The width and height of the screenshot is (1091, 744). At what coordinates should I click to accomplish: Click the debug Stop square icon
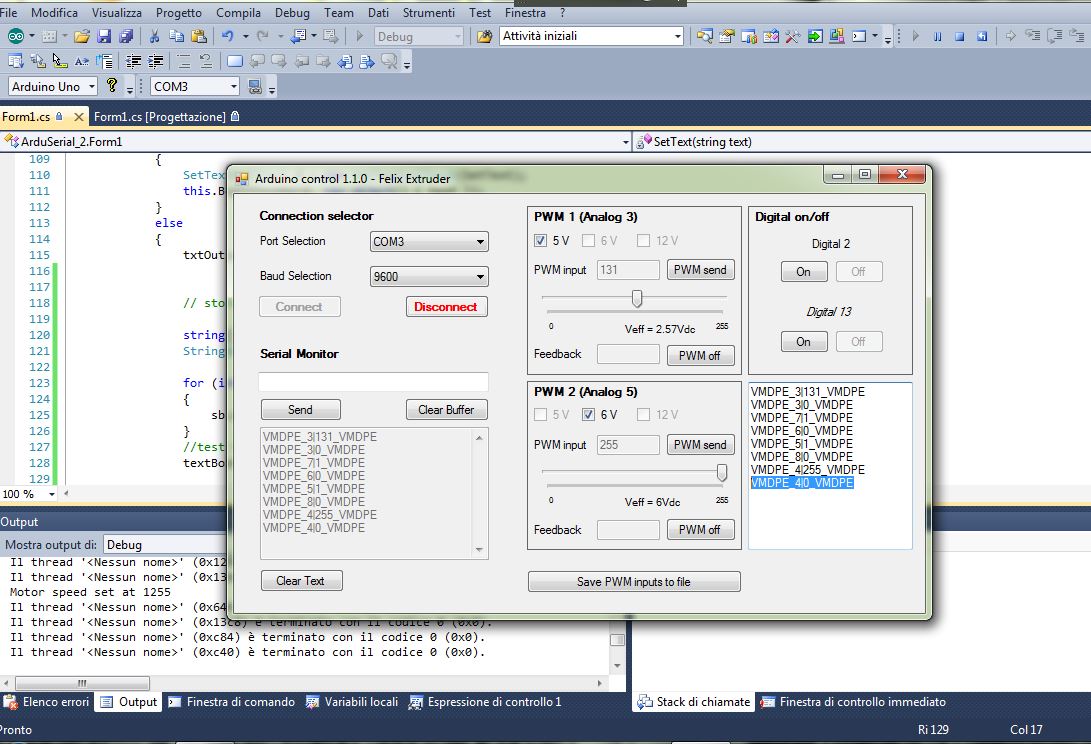pyautogui.click(x=959, y=36)
